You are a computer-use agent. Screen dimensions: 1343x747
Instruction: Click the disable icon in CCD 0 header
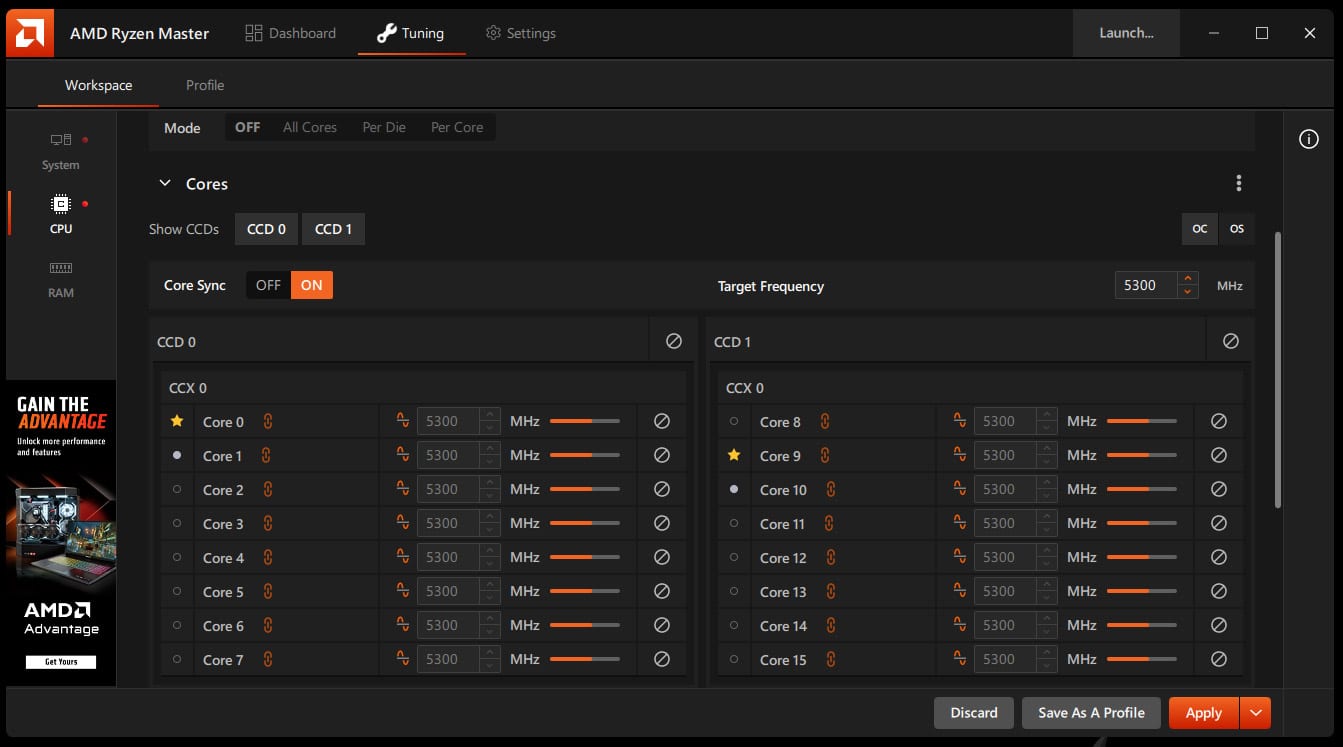point(673,341)
